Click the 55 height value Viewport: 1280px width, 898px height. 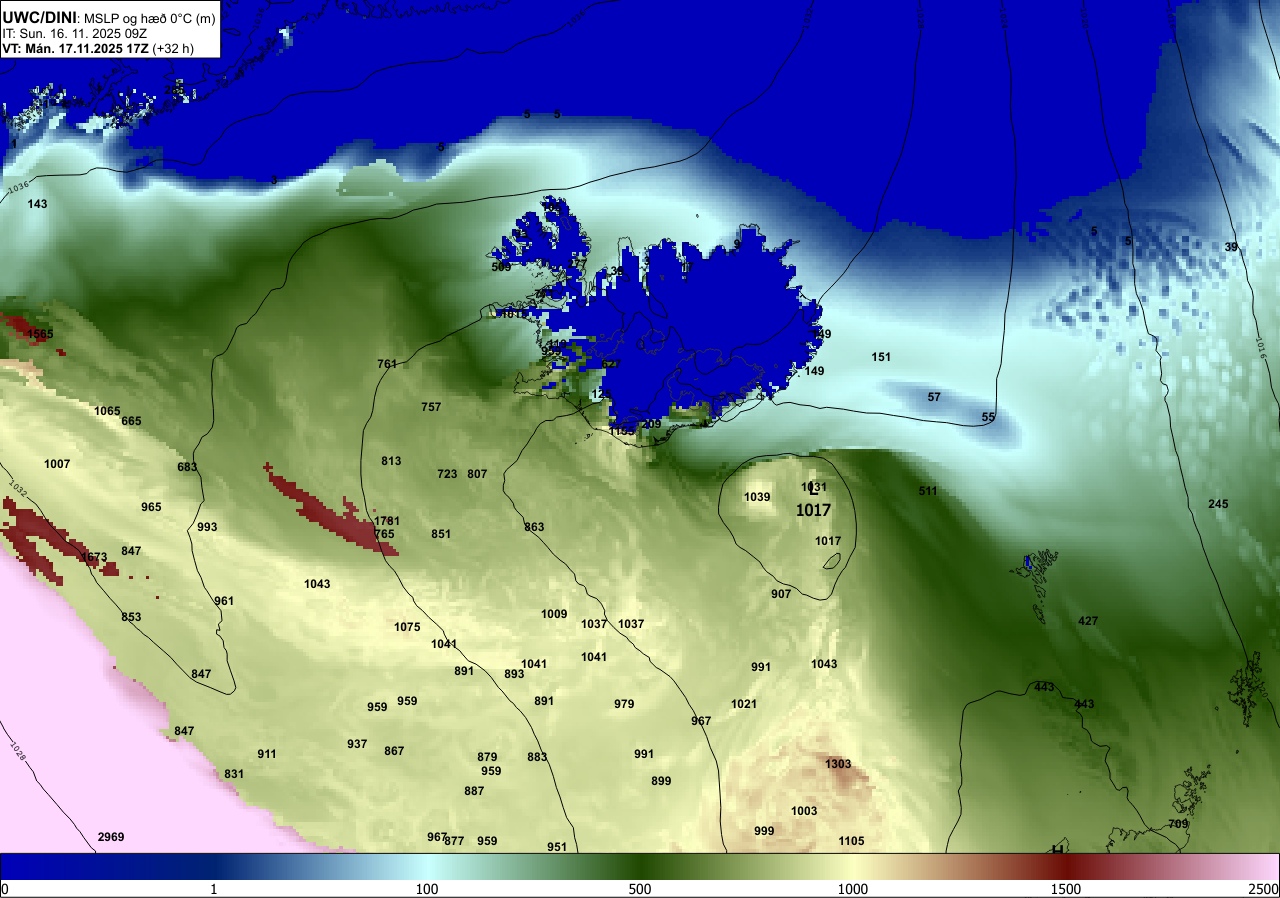988,417
